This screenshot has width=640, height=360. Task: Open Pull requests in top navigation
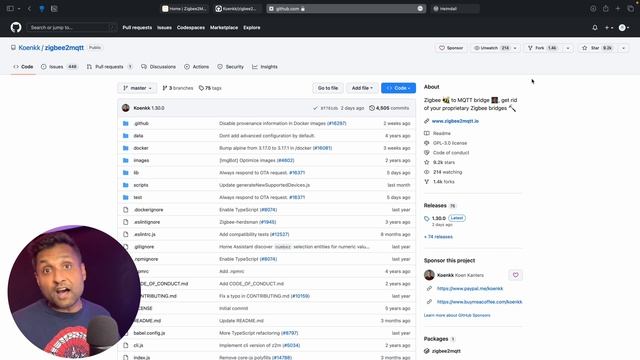[x=137, y=27]
